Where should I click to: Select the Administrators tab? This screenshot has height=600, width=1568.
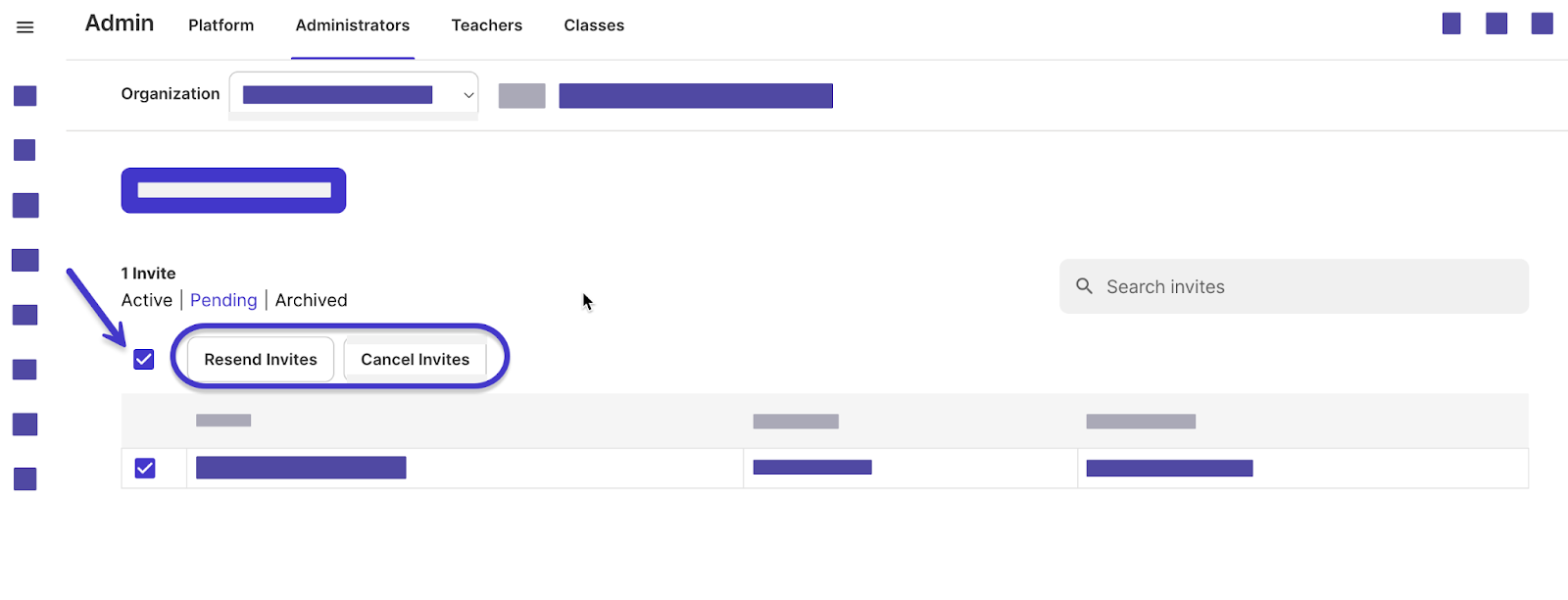353,25
